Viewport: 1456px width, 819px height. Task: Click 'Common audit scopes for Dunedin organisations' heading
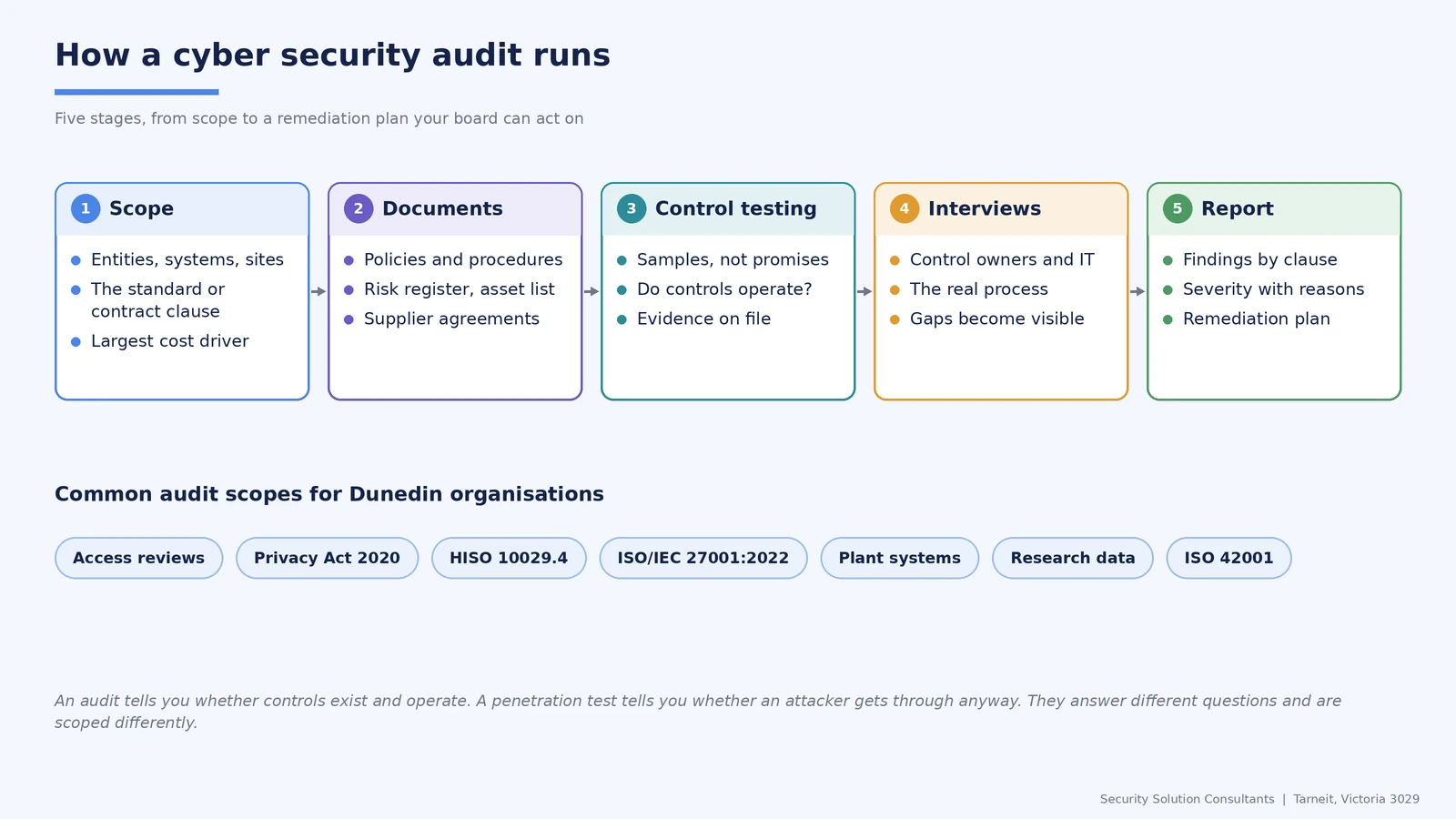tap(329, 494)
